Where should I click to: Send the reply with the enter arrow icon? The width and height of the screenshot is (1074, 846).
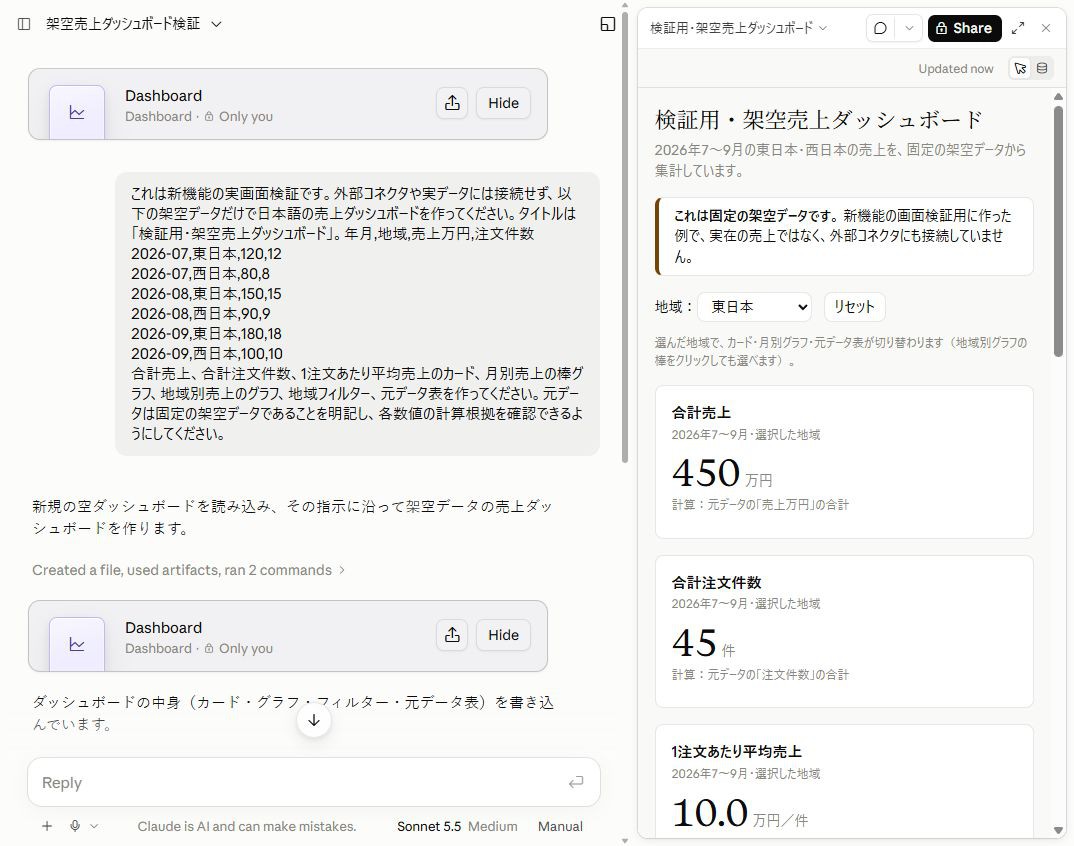(576, 782)
